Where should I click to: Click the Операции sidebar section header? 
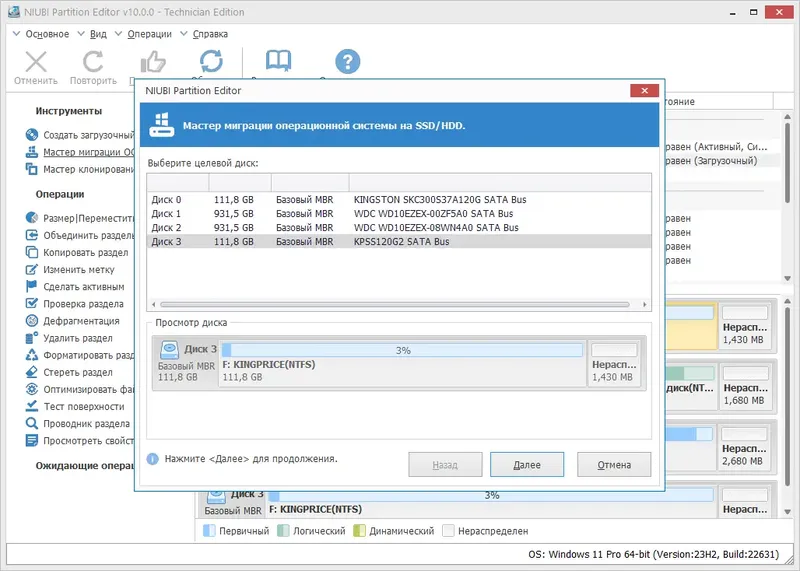point(60,194)
